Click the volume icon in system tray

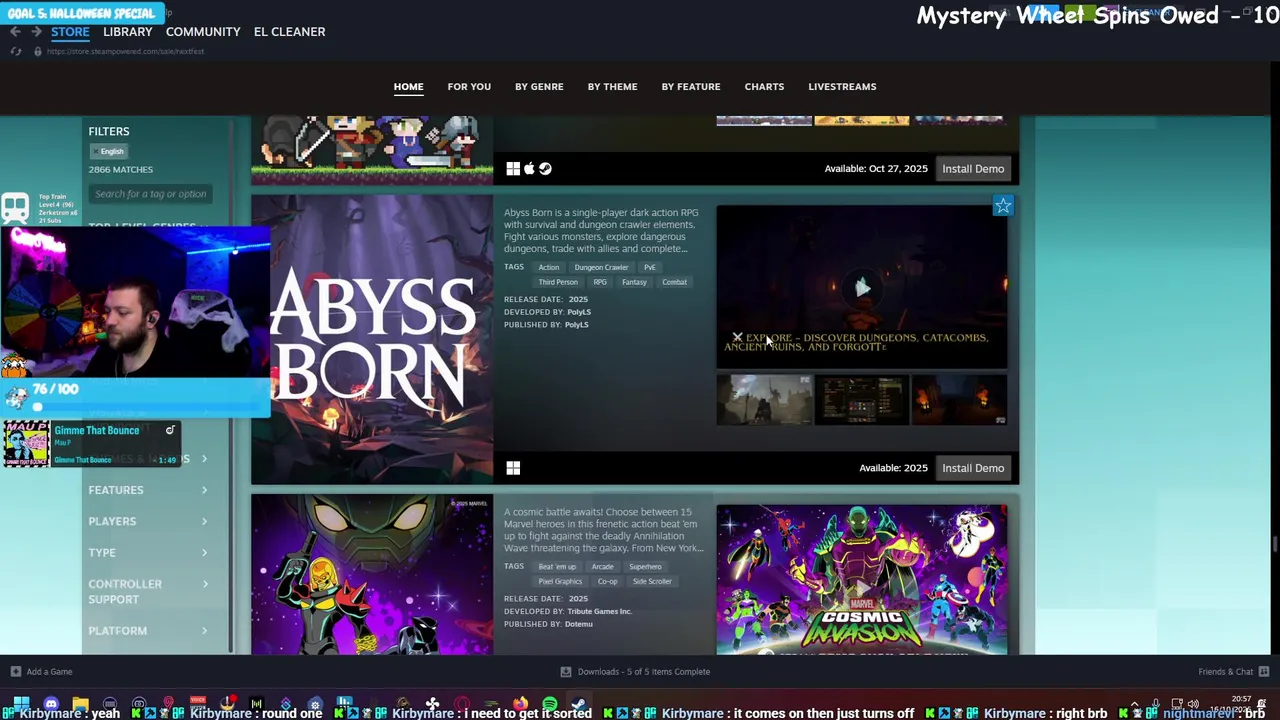pos(1193,704)
